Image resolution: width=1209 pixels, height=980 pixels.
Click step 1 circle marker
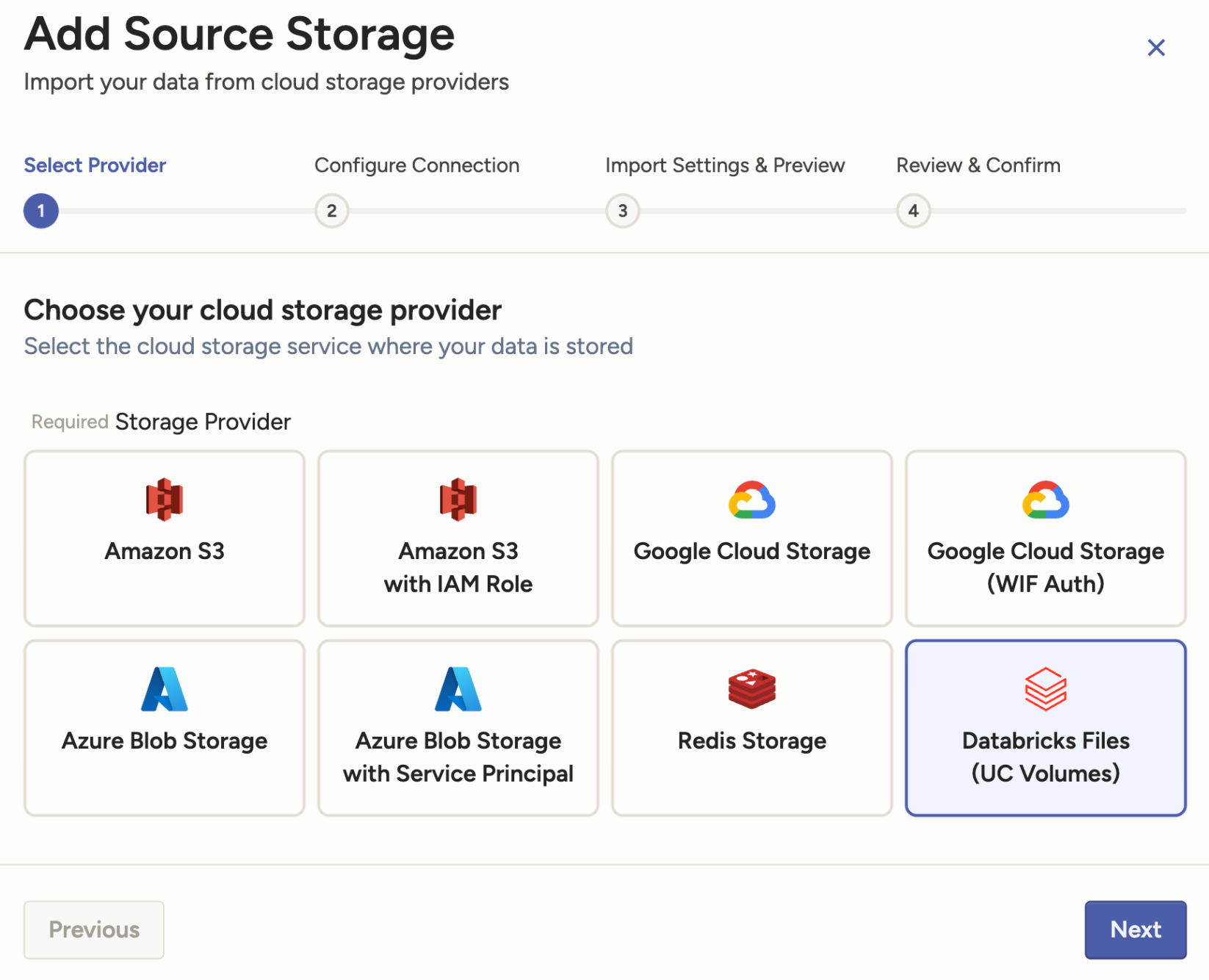pos(41,211)
